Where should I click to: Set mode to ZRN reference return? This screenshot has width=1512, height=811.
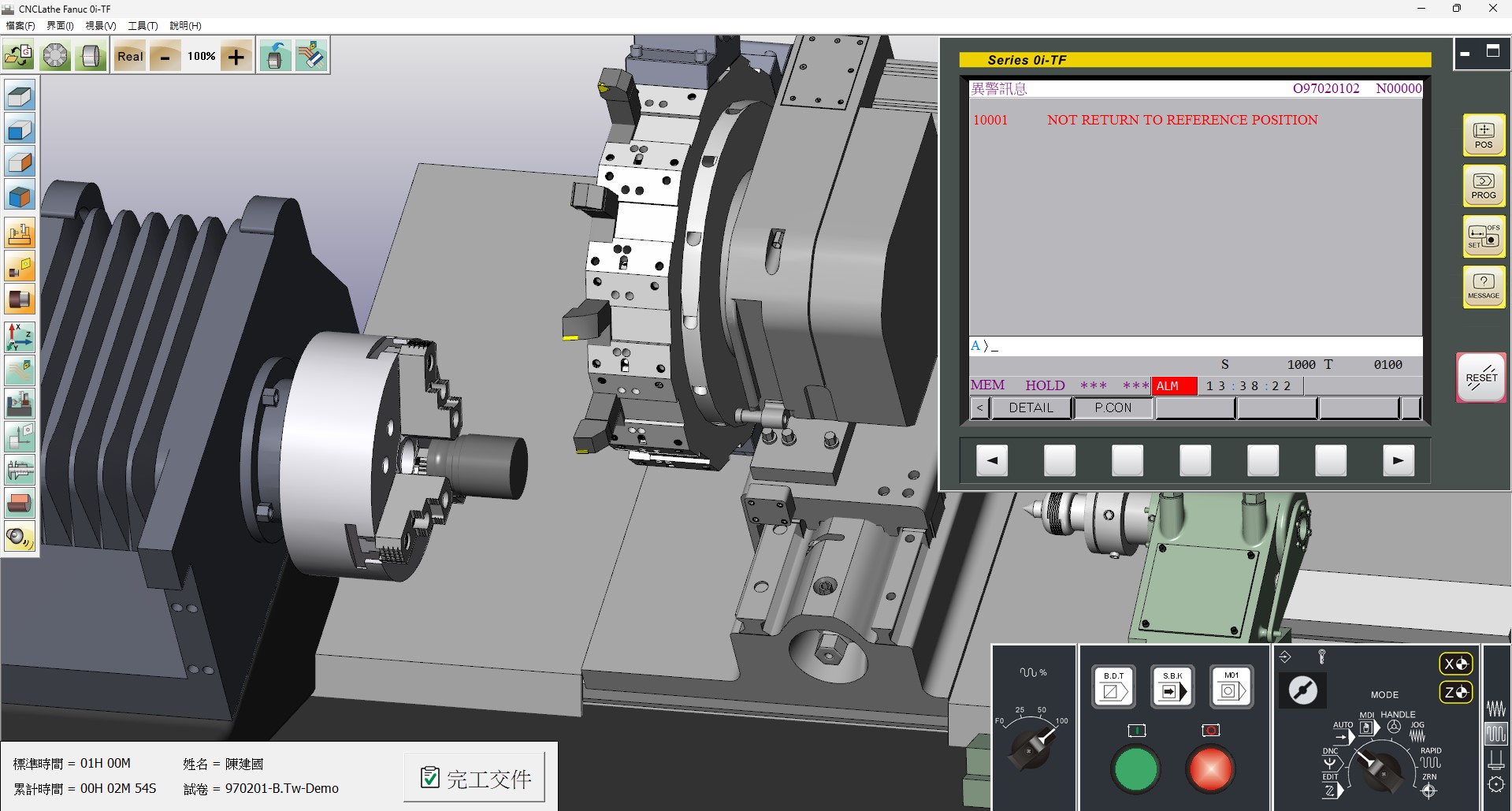(1429, 787)
